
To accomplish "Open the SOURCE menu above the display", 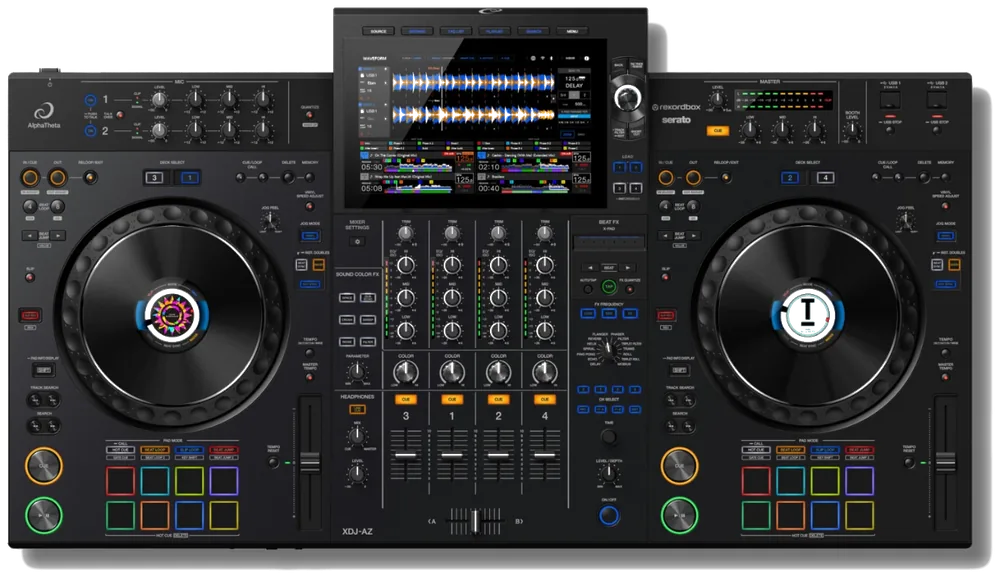I will pyautogui.click(x=378, y=31).
